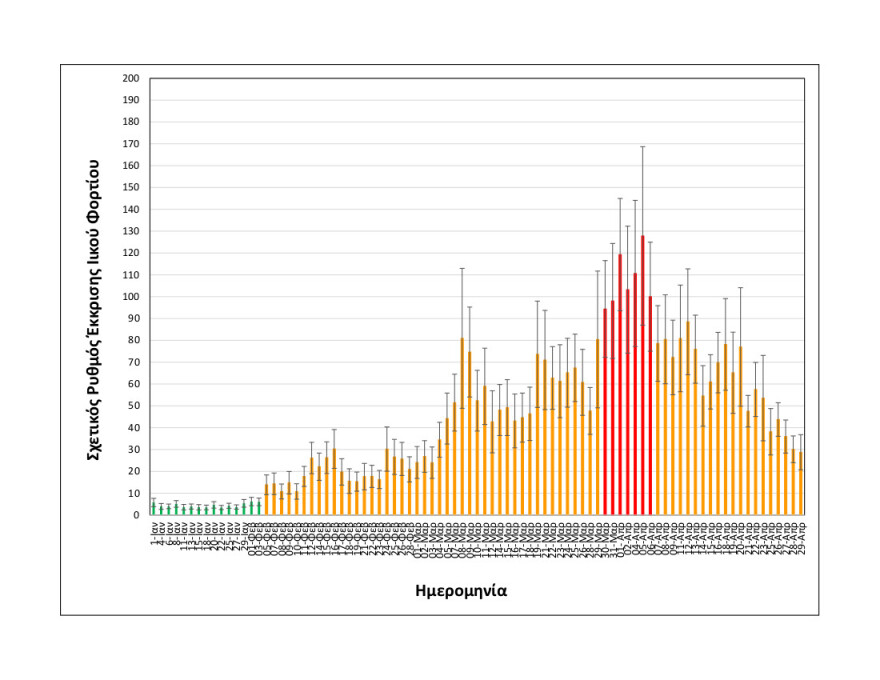
Task: Click the tallest red bar in the chart
Action: (642, 380)
